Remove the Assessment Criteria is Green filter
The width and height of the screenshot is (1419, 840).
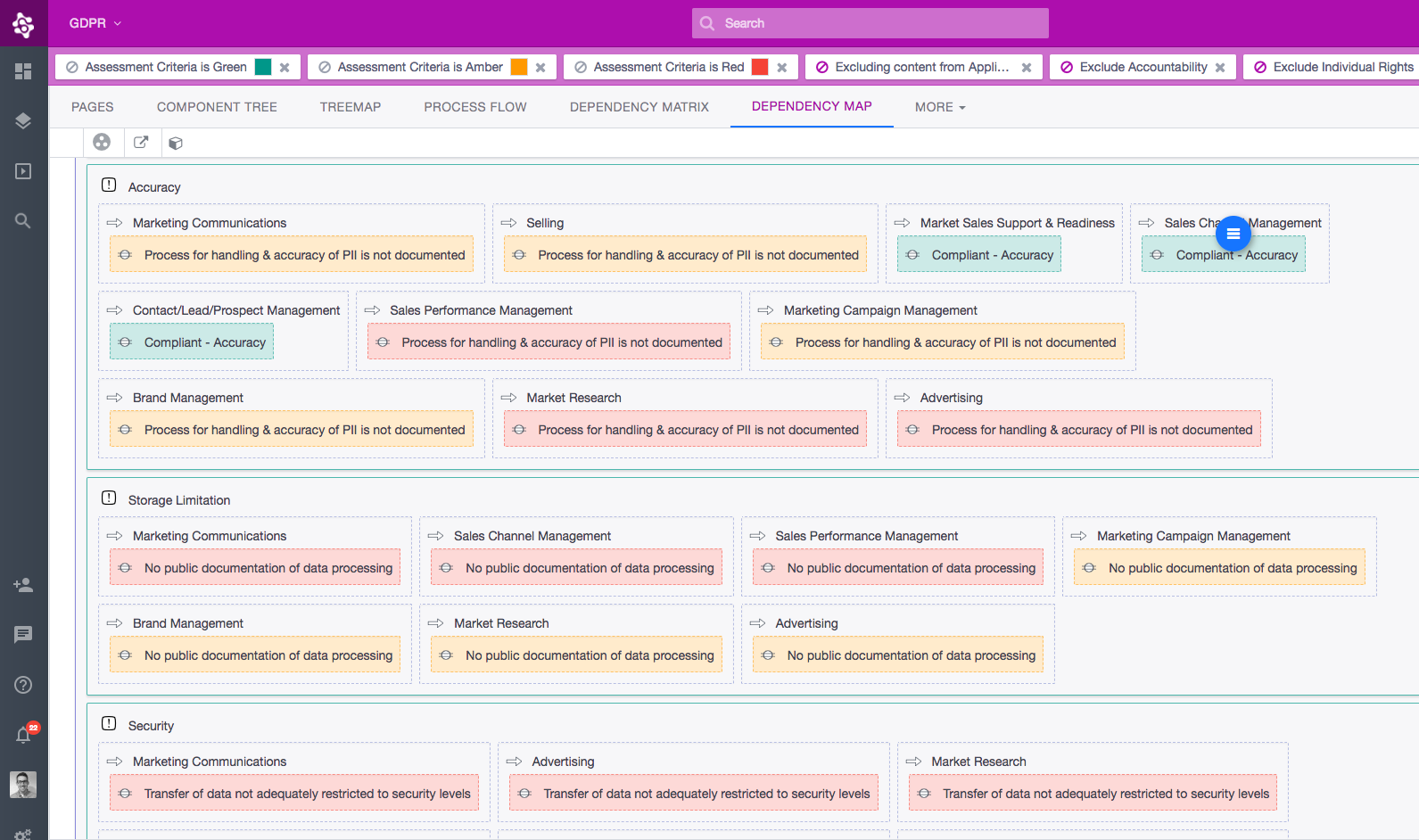[285, 68]
